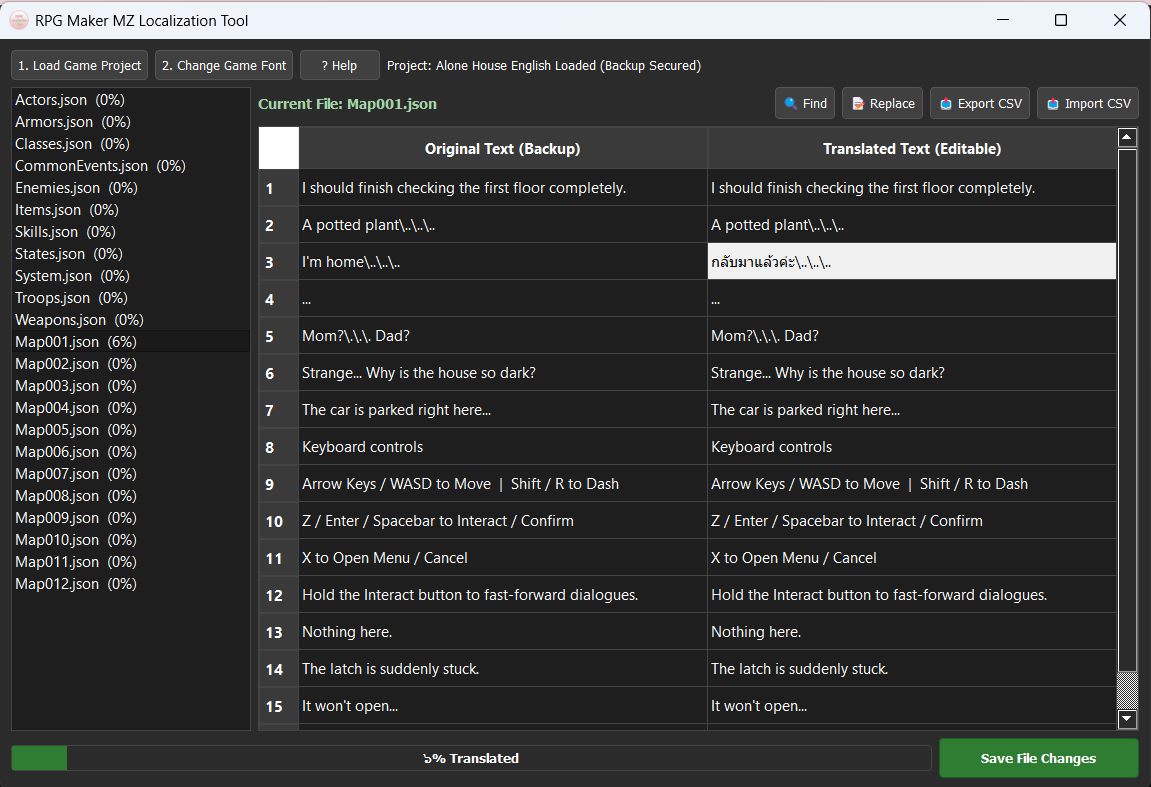Click Change Game Font button
The image size is (1151, 787).
click(x=224, y=65)
